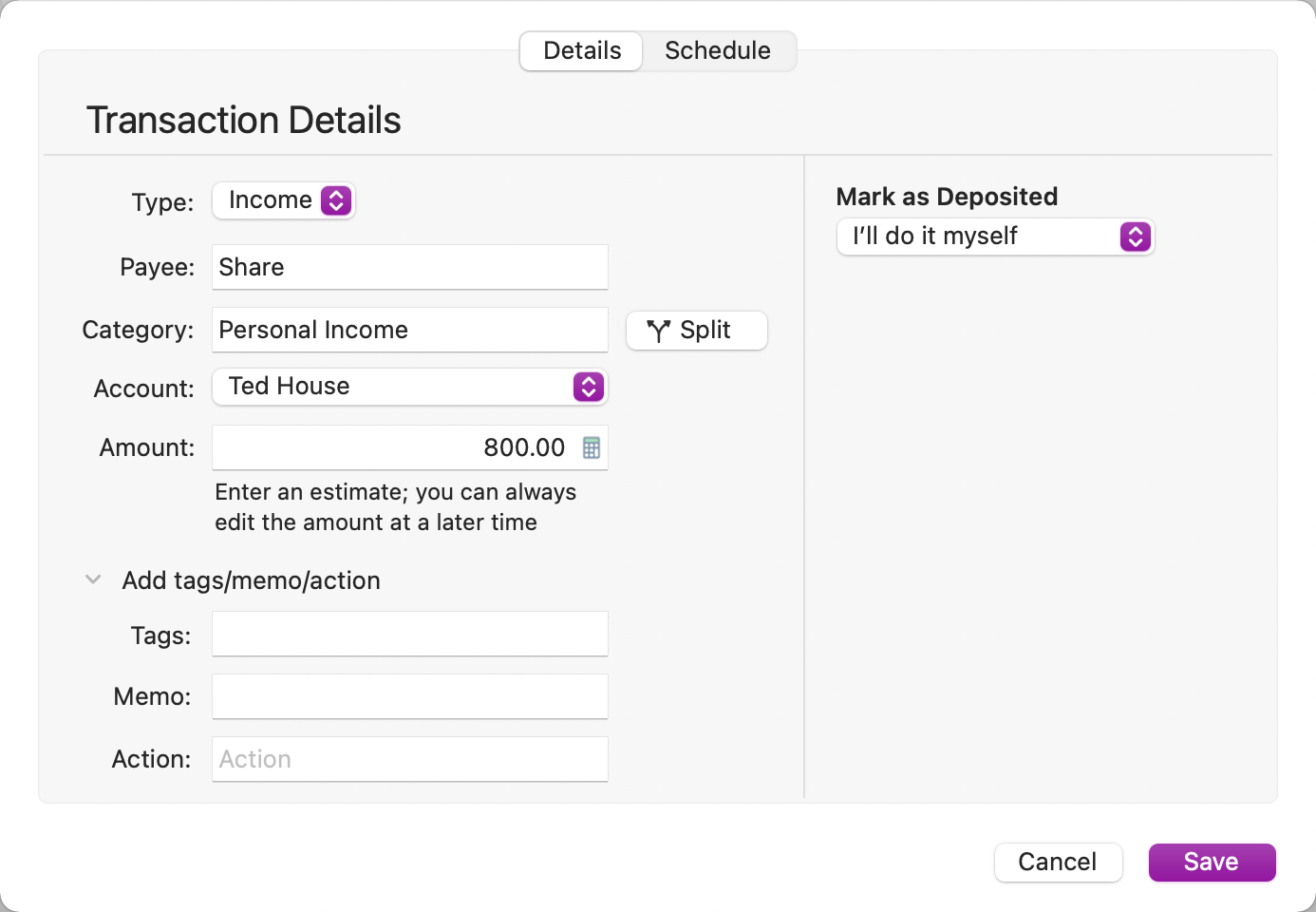
Task: Click the empty Memo field
Action: click(x=409, y=696)
